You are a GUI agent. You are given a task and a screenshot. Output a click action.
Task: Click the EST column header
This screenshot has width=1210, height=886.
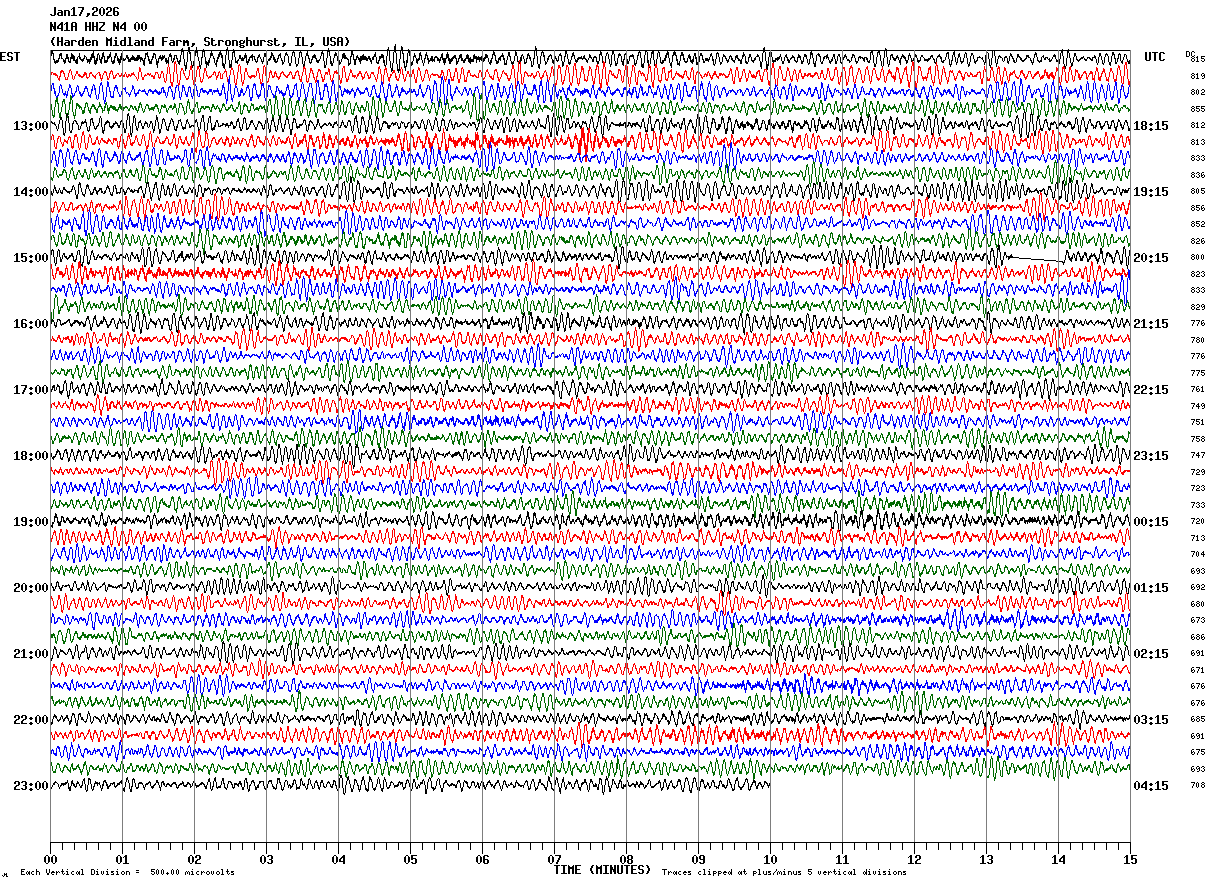pos(10,57)
